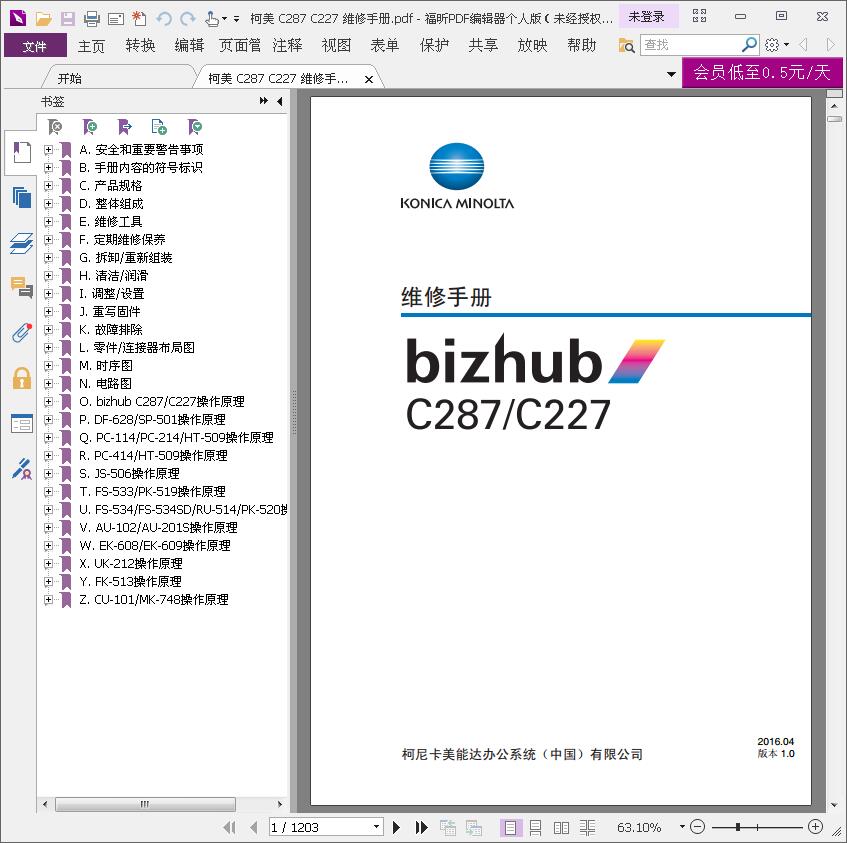Image resolution: width=847 pixels, height=843 pixels.
Task: Open the 保护 ribbon tab
Action: (434, 45)
